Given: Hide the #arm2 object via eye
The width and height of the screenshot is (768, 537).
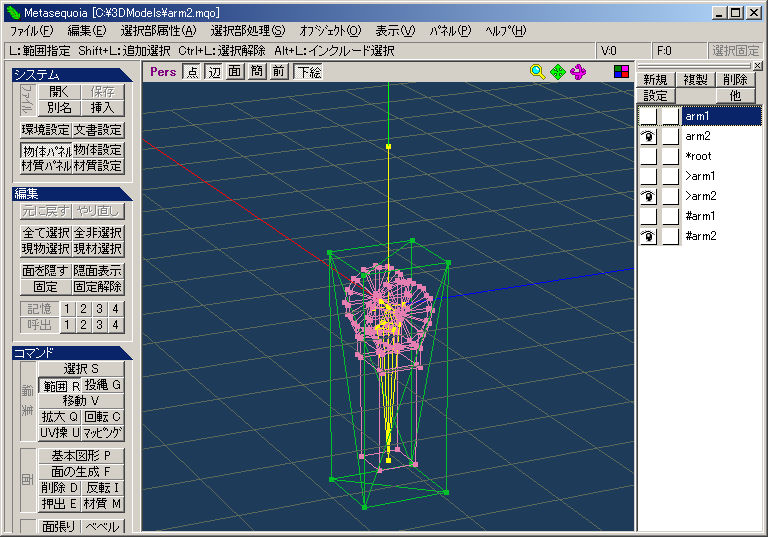Looking at the screenshot, I should [x=648, y=236].
